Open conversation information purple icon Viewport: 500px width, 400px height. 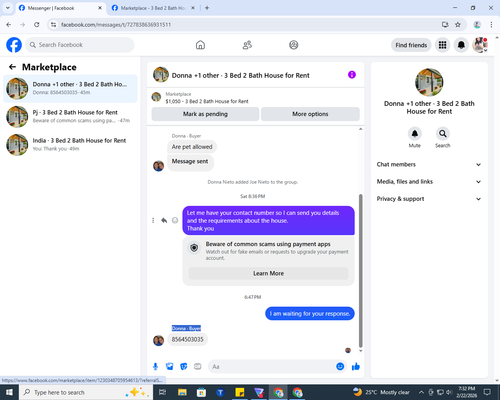point(352,75)
